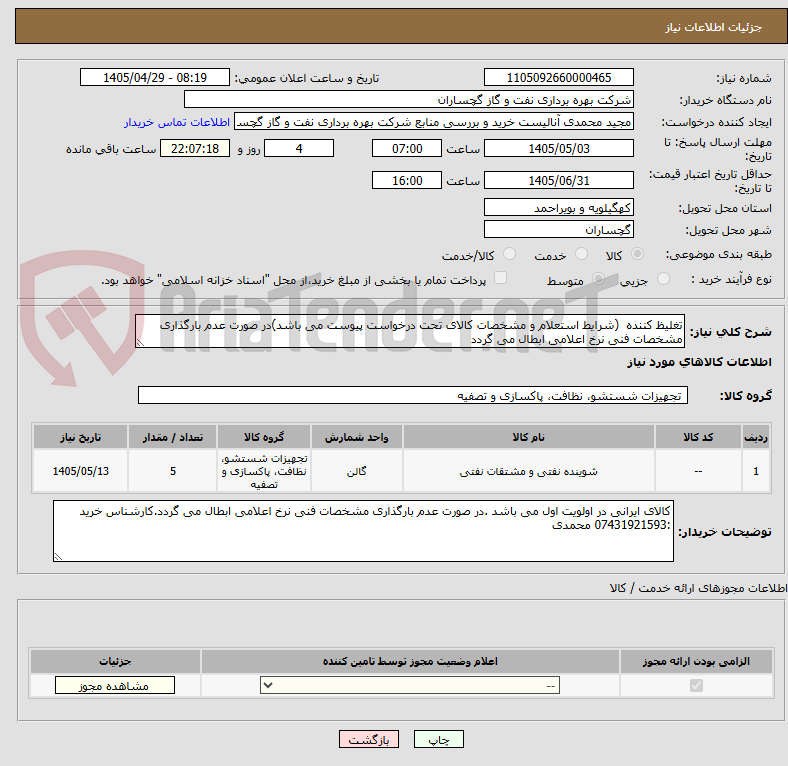This screenshot has width=788, height=766.
Task: Click the general description text area
Action: pyautogui.click(x=410, y=332)
